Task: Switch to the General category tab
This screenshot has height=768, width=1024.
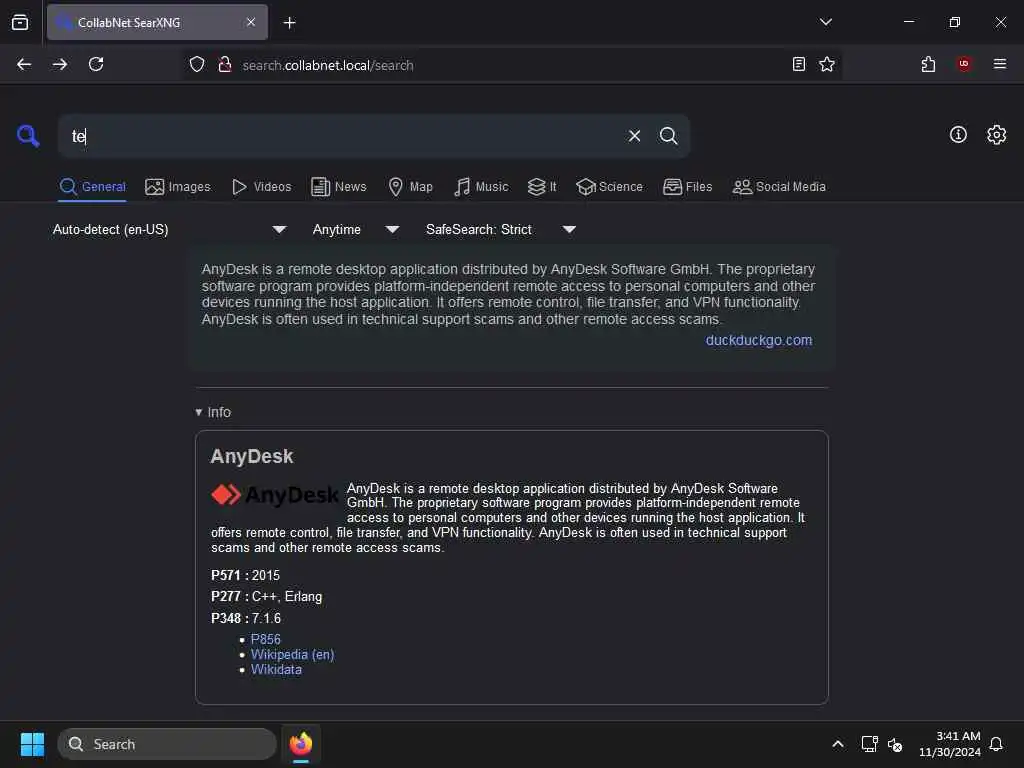Action: click(x=92, y=187)
